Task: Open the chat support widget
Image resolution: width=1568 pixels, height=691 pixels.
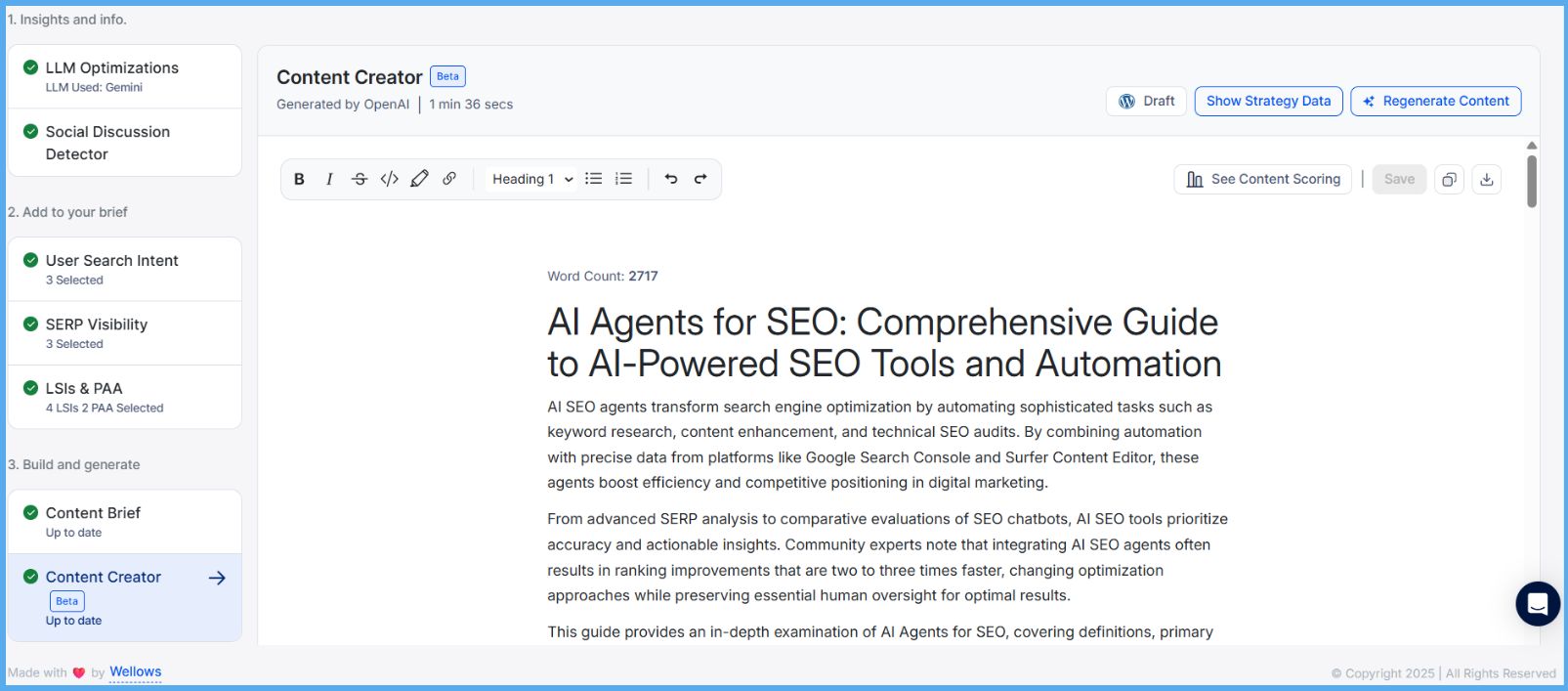Action: tap(1537, 604)
